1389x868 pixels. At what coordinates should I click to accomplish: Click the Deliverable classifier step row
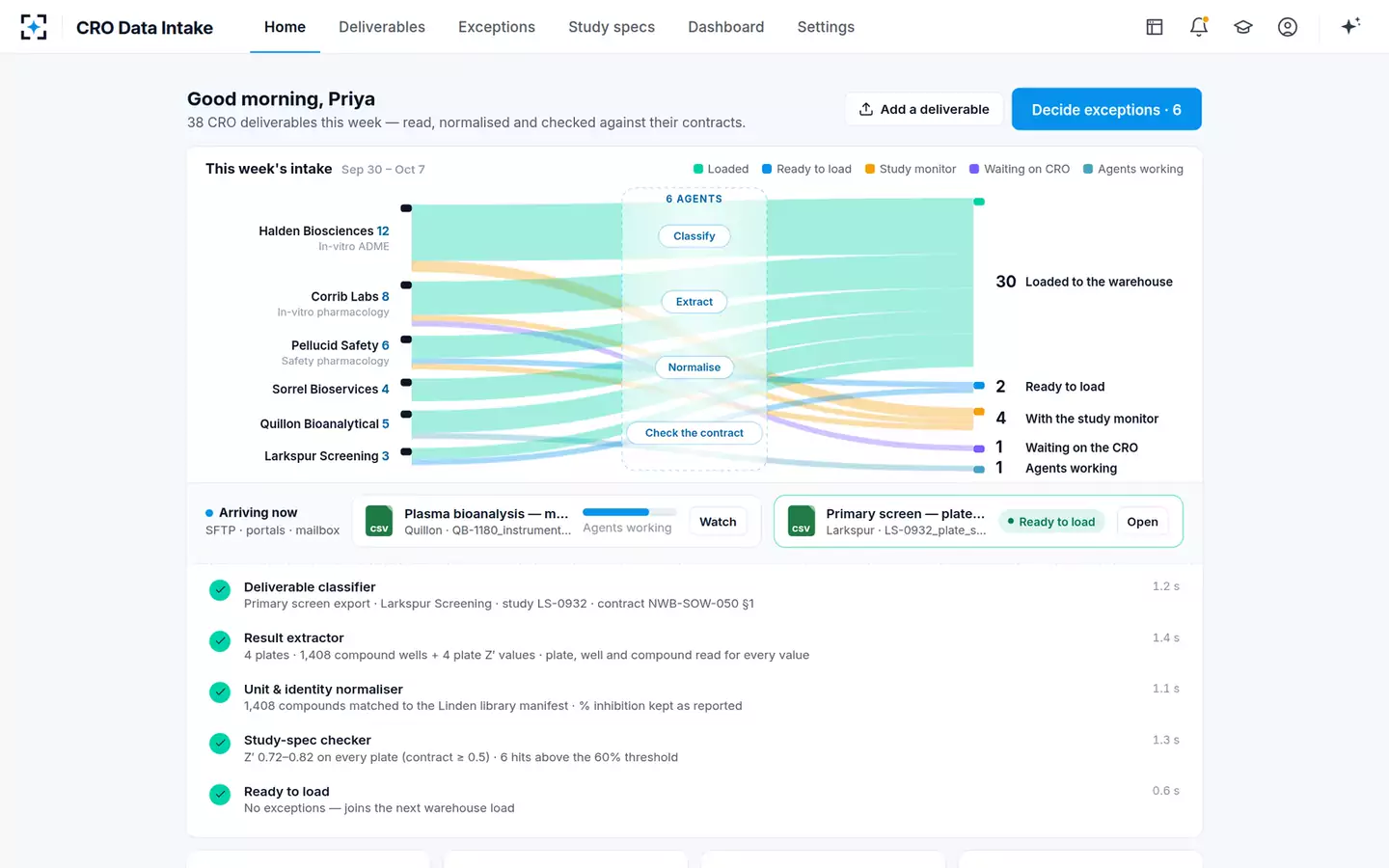coord(694,595)
